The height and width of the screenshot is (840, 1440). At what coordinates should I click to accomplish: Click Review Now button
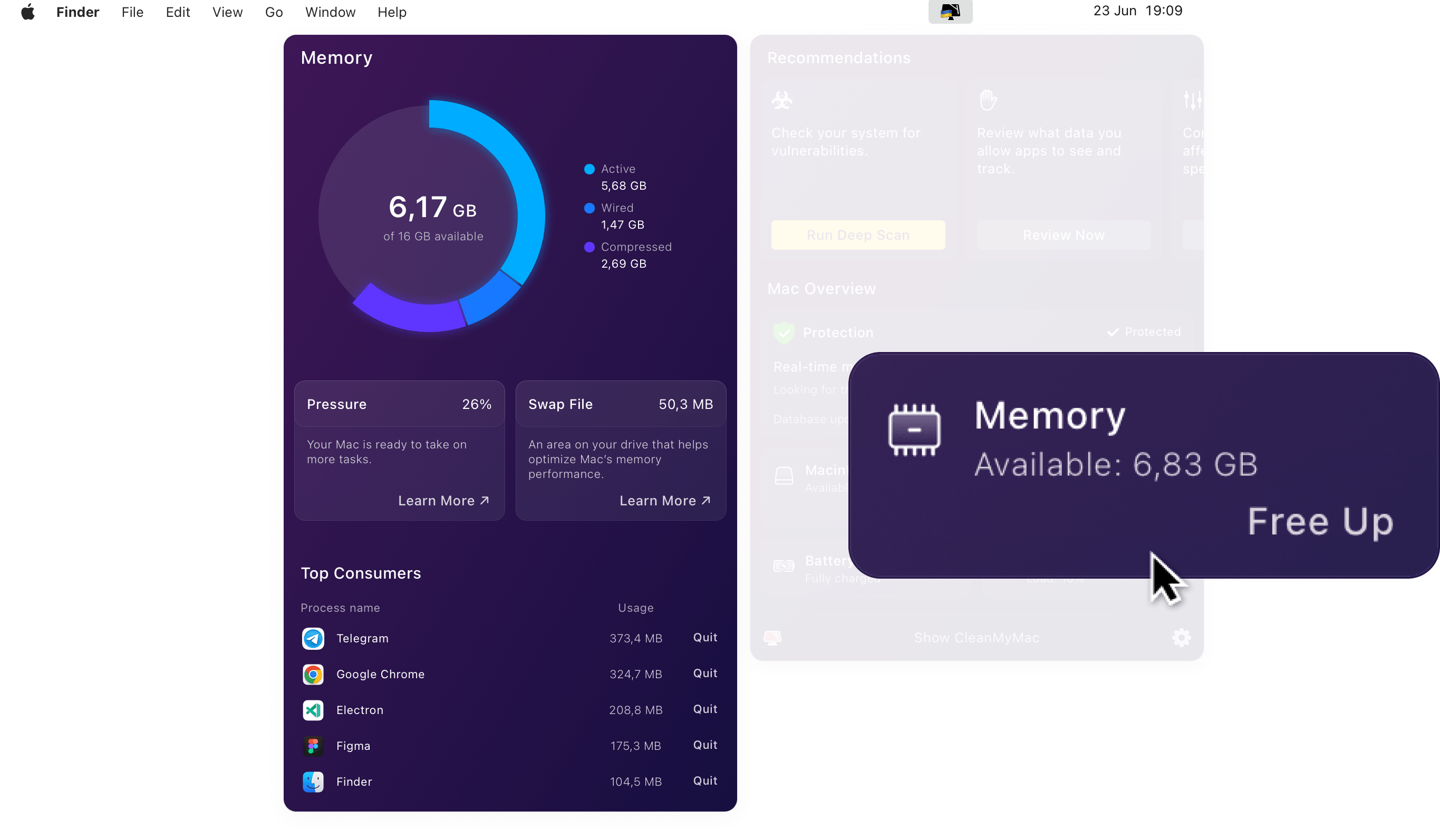coord(1064,235)
